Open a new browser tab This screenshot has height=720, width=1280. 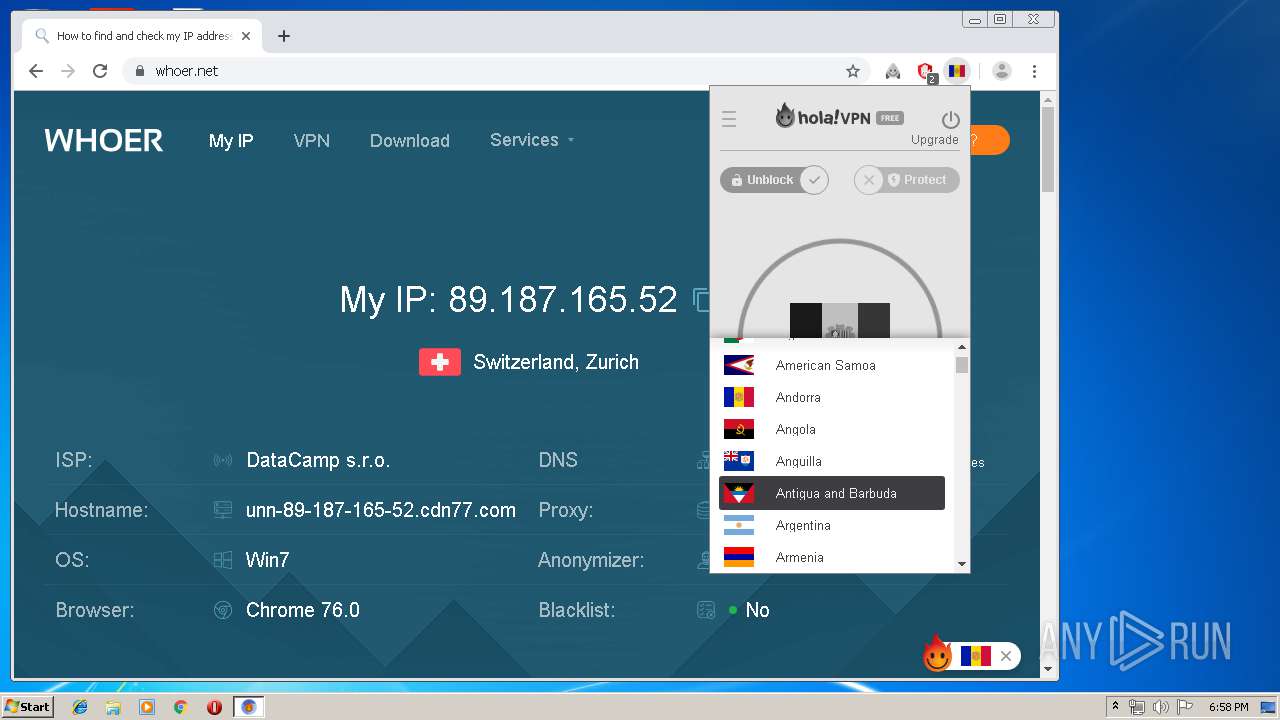click(284, 36)
